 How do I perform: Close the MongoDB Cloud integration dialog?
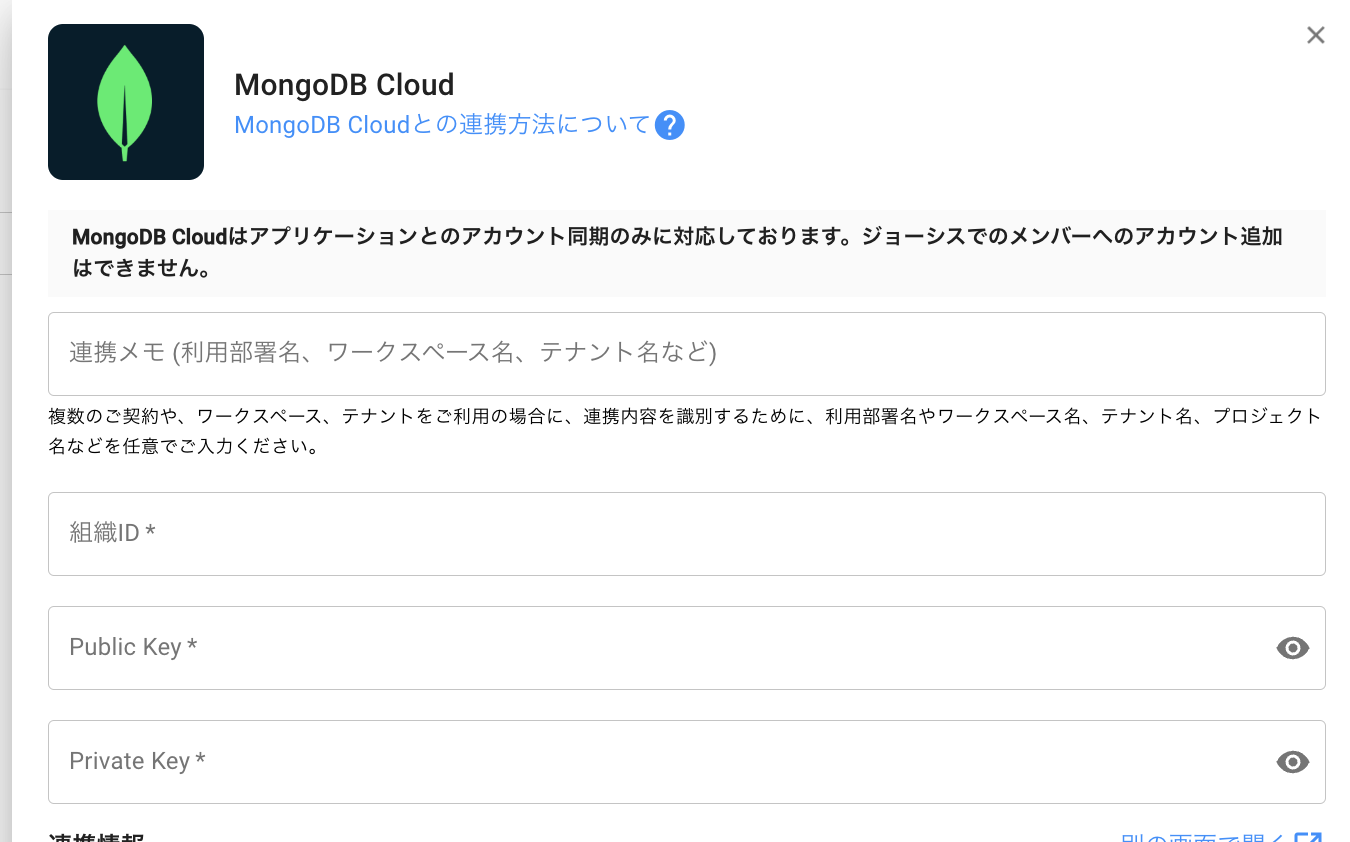(x=1315, y=36)
